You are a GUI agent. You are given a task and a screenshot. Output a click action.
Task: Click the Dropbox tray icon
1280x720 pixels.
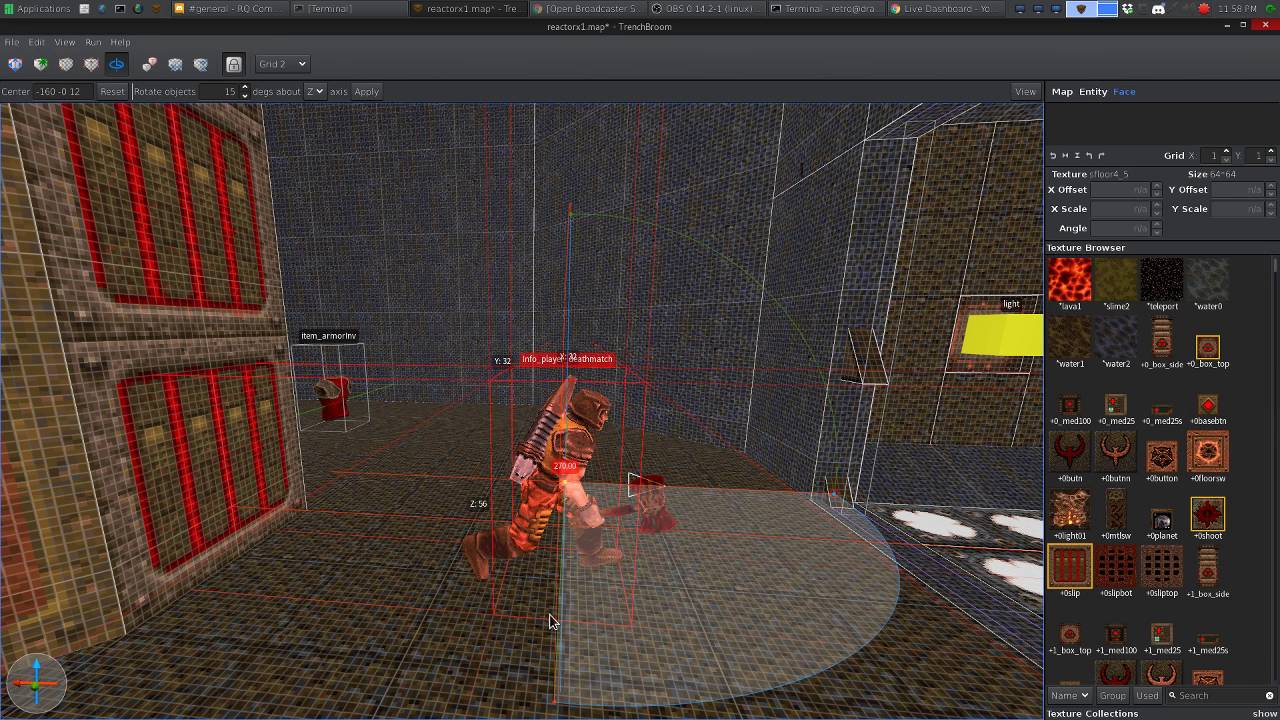(1128, 8)
